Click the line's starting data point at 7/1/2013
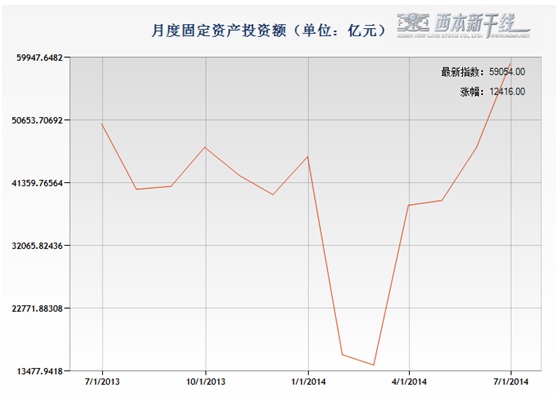Viewport: 560px width, 401px height. (x=102, y=124)
